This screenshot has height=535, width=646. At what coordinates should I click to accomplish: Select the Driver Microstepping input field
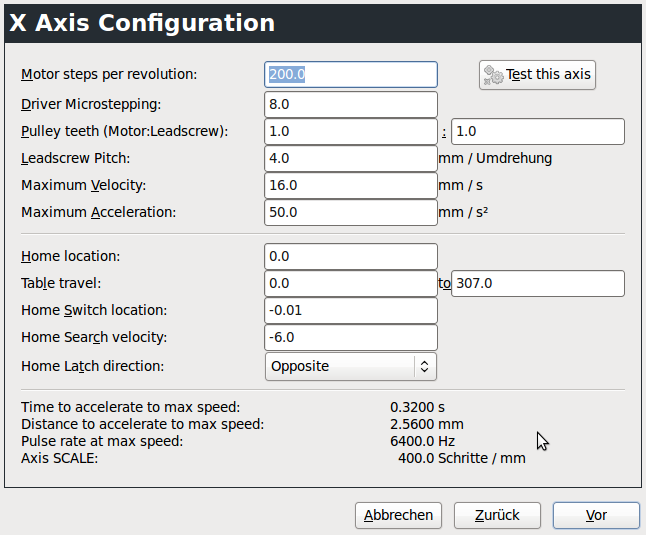pos(351,104)
